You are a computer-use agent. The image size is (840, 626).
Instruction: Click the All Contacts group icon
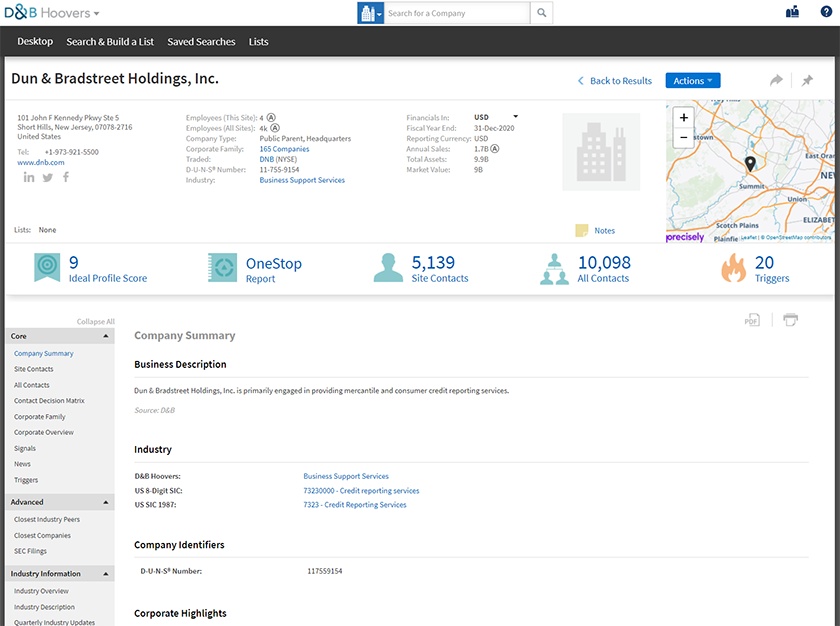click(554, 269)
